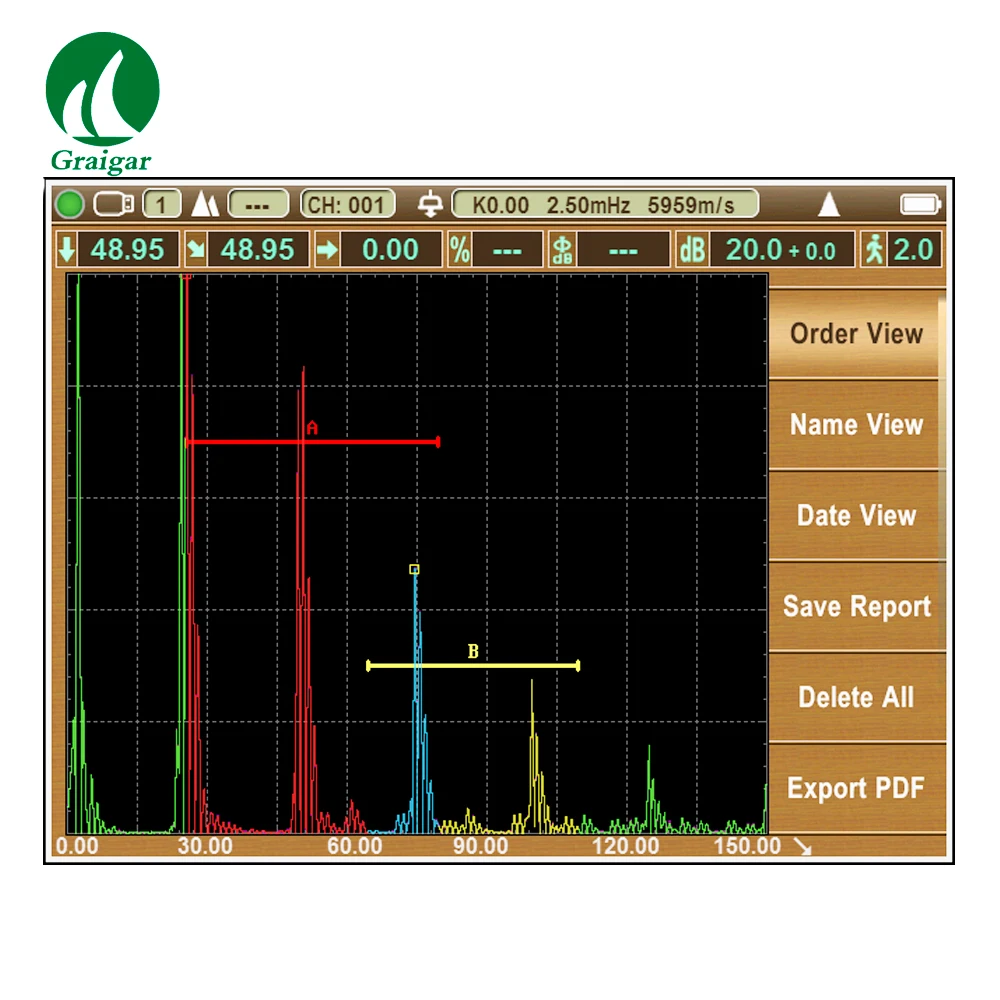Click the 30.00 axis label

pyautogui.click(x=205, y=846)
